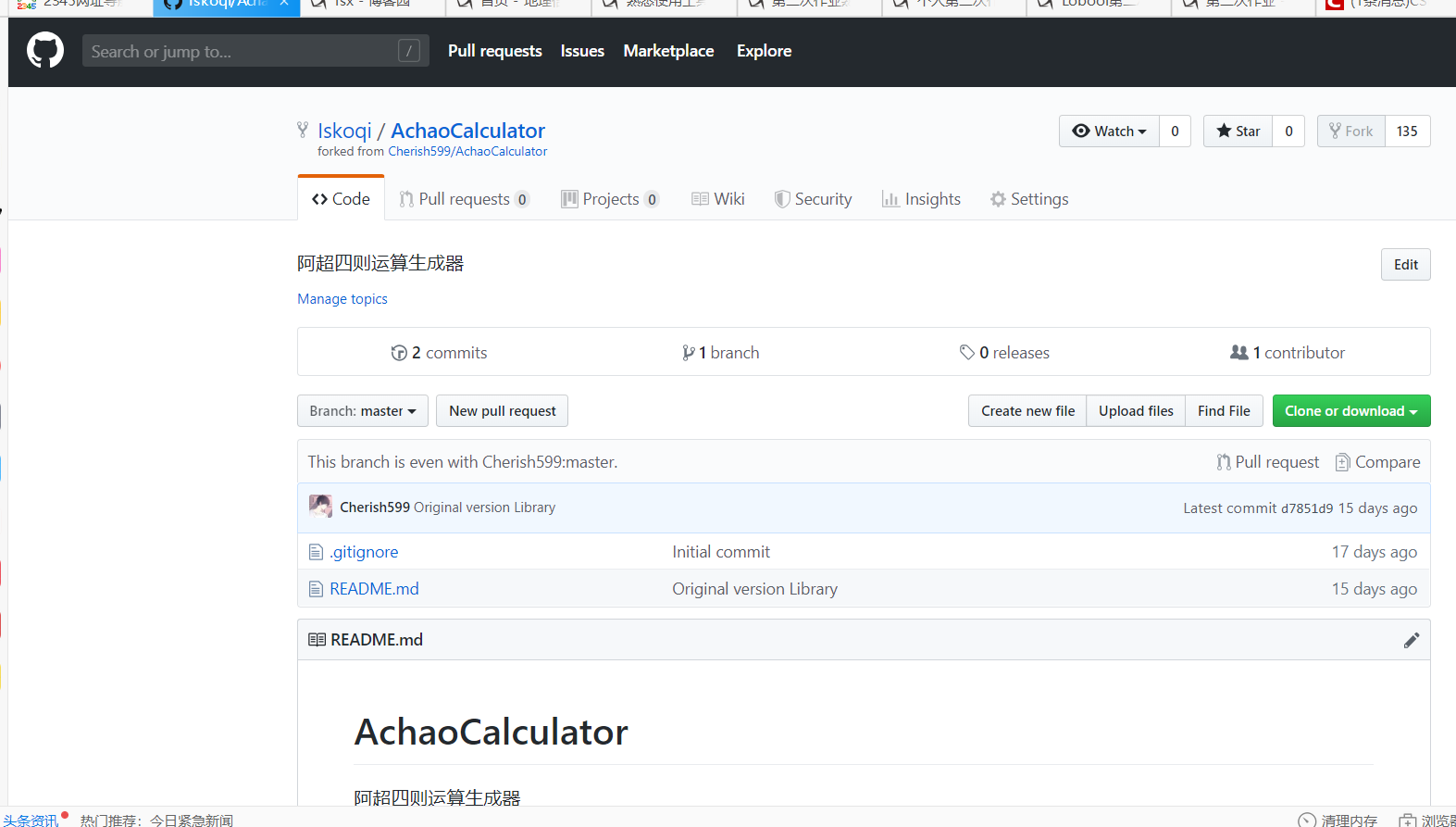Click the GitHub browser tab
This screenshot has height=827, width=1456.
point(226,6)
